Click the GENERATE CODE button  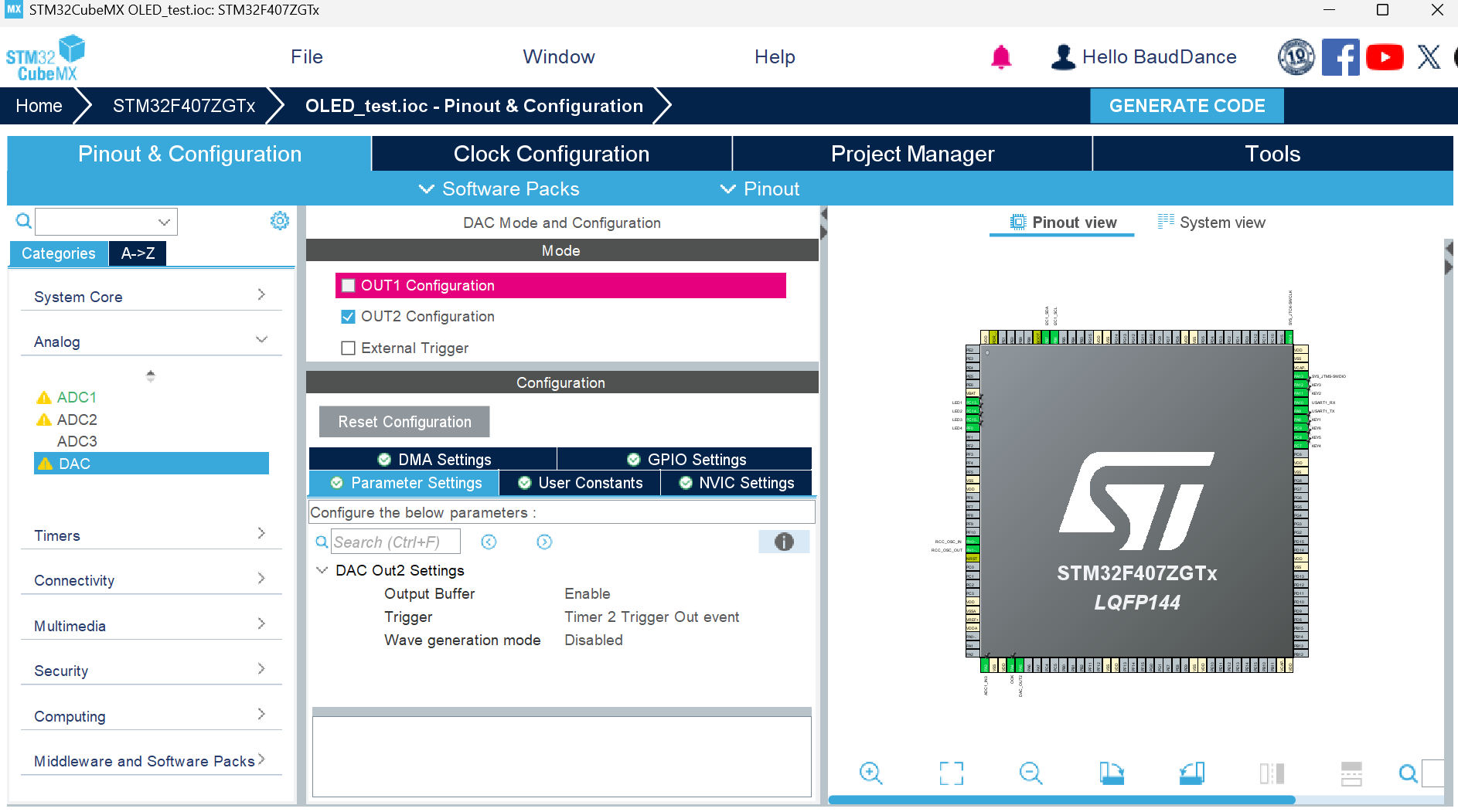[1187, 106]
